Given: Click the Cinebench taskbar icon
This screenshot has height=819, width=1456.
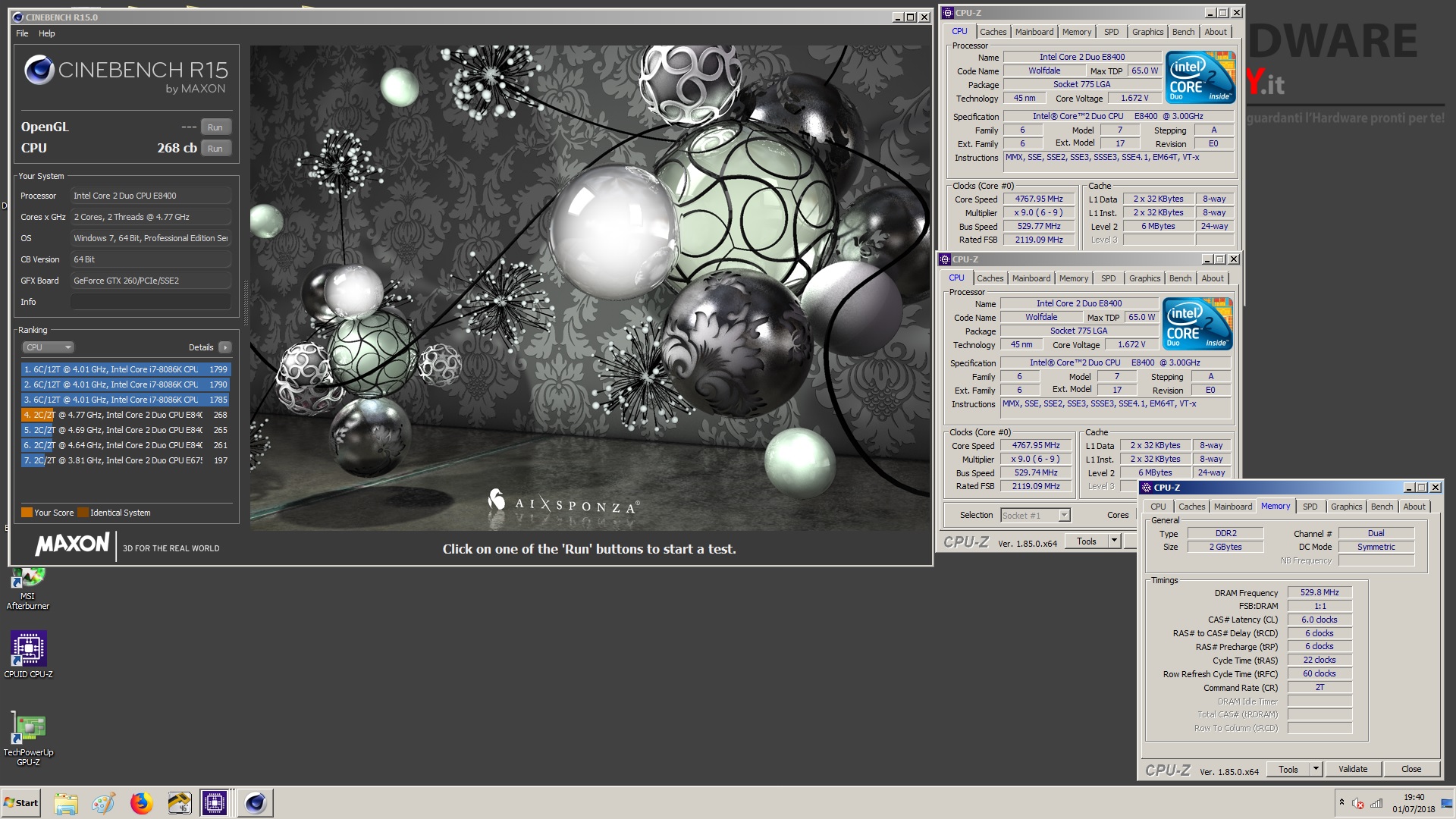Looking at the screenshot, I should point(256,803).
